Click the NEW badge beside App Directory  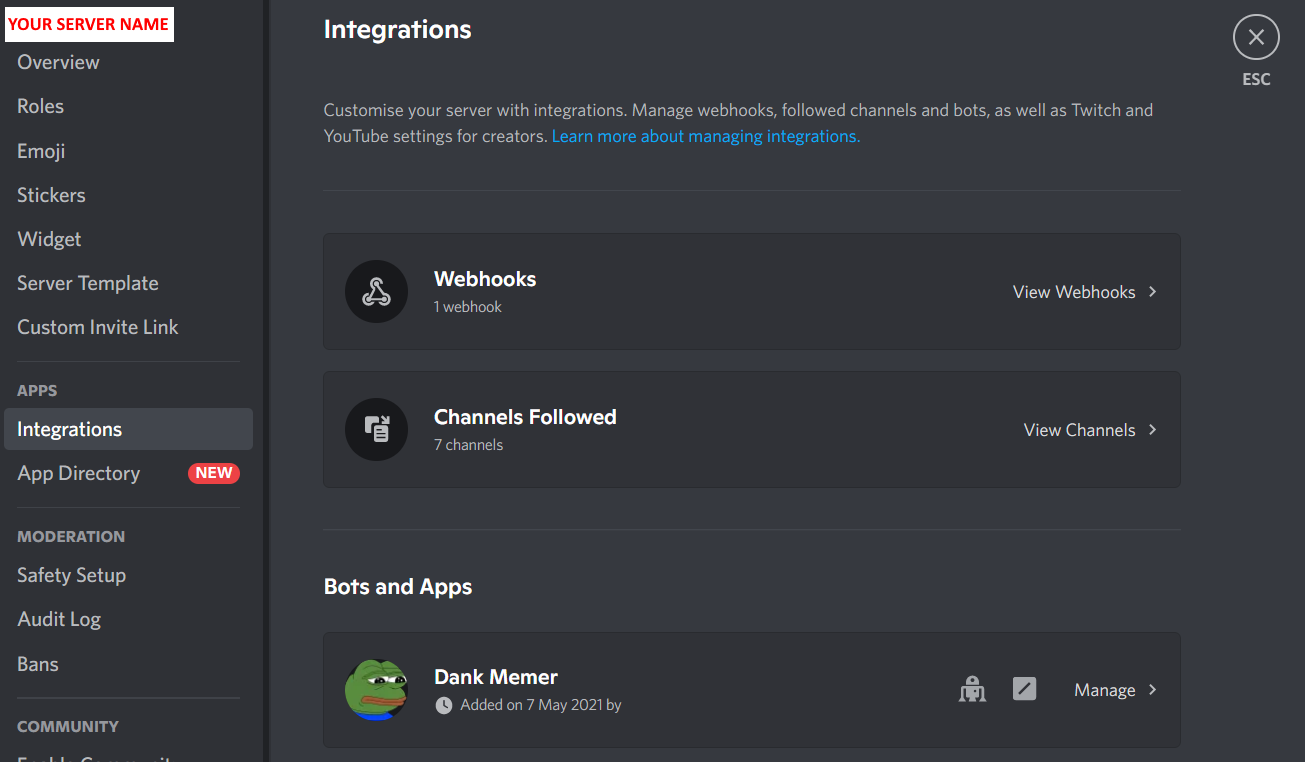(x=213, y=473)
